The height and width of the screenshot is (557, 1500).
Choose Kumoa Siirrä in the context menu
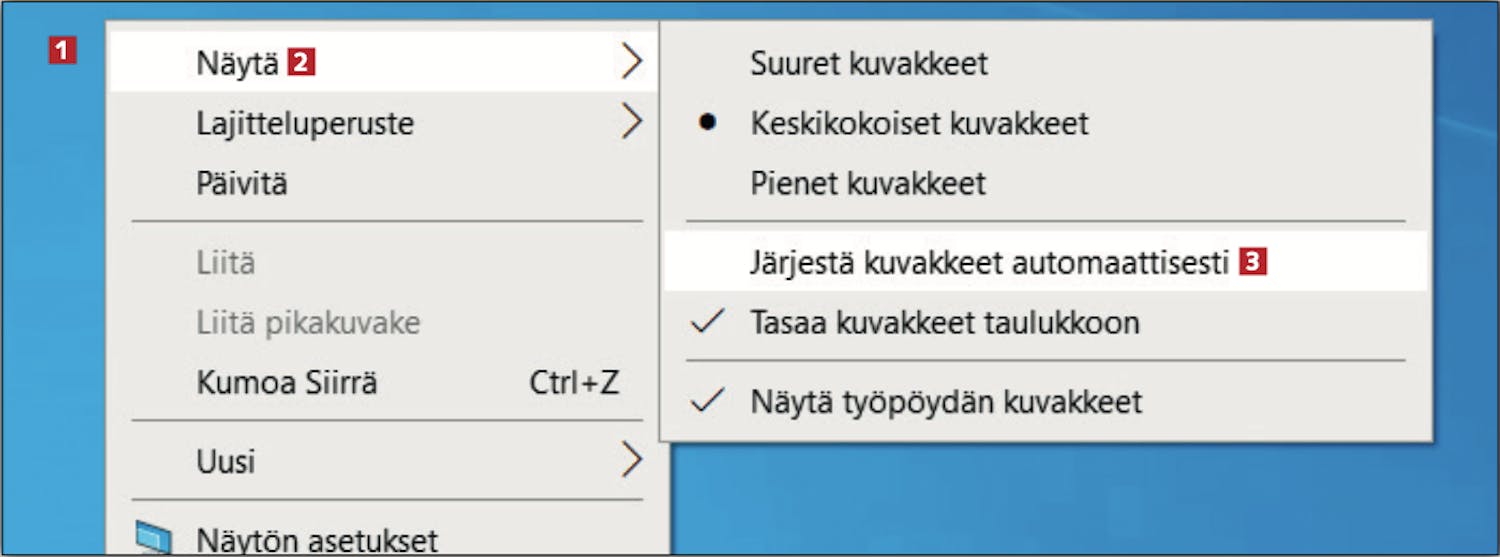coord(287,382)
